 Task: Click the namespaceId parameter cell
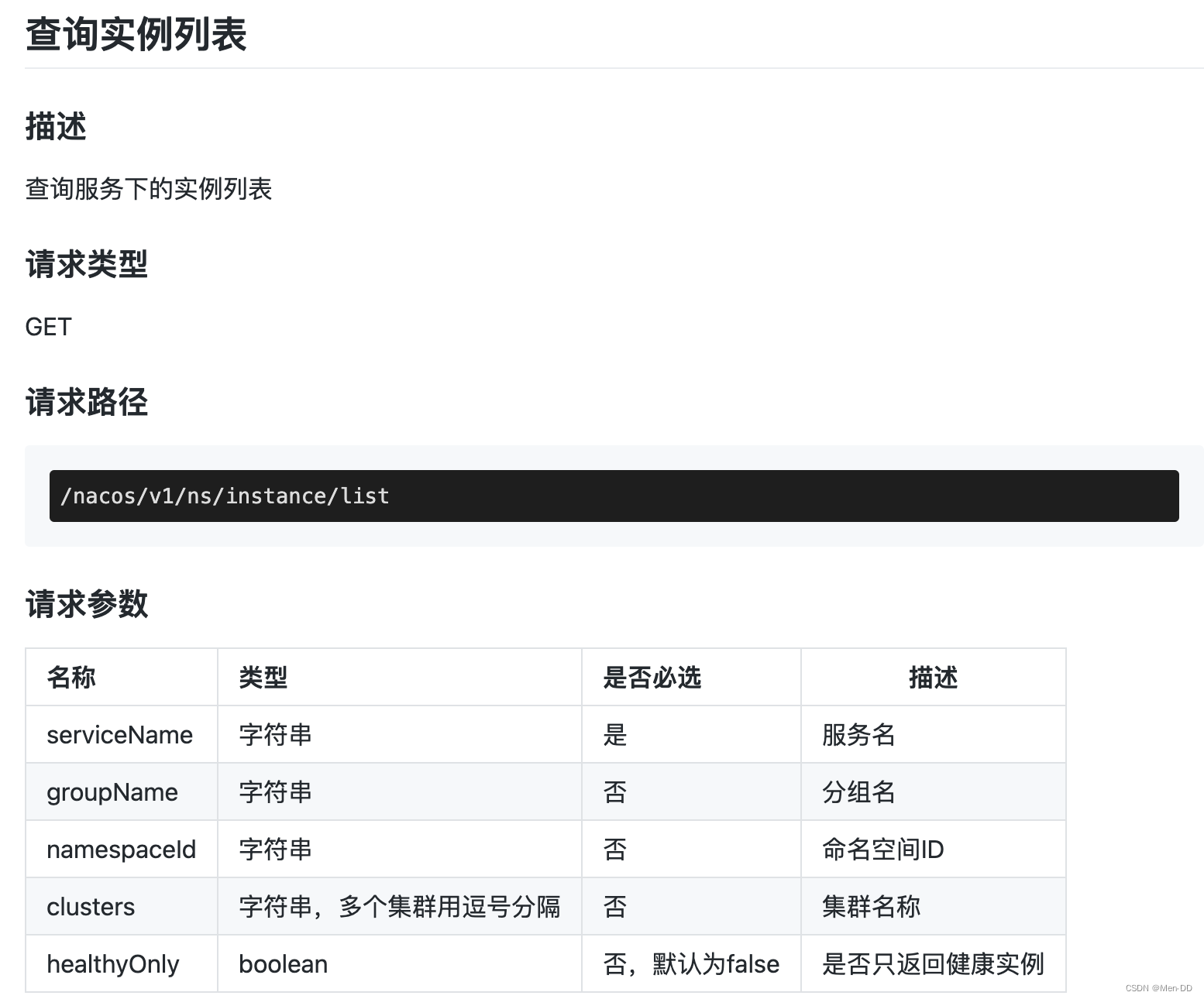122,849
